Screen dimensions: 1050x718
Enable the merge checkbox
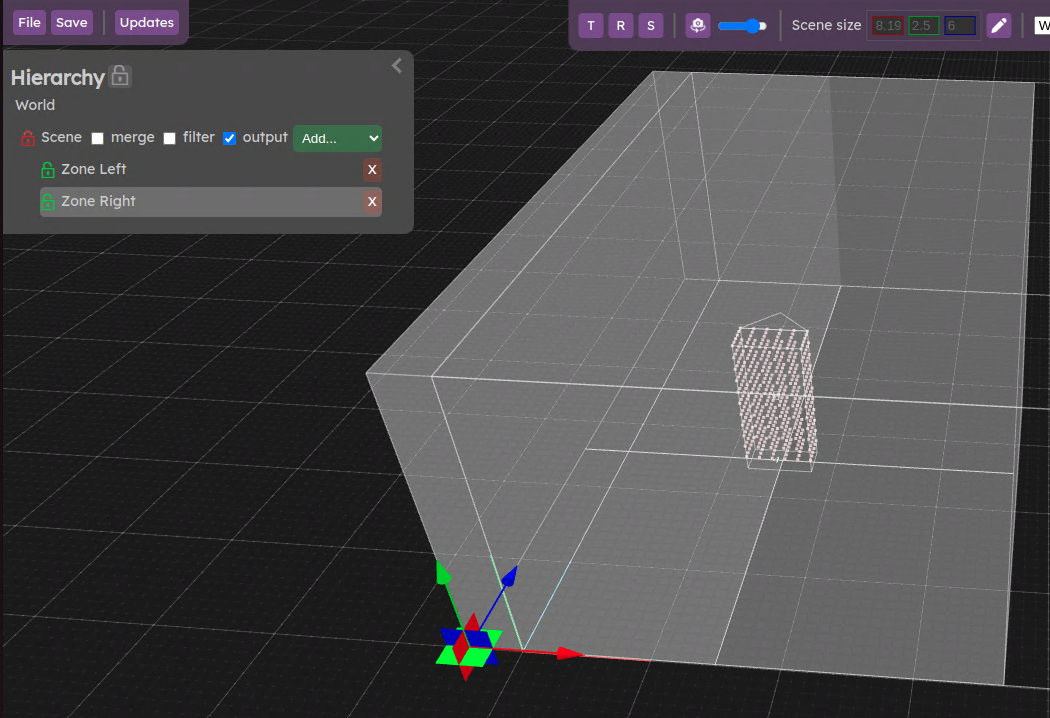tap(98, 138)
